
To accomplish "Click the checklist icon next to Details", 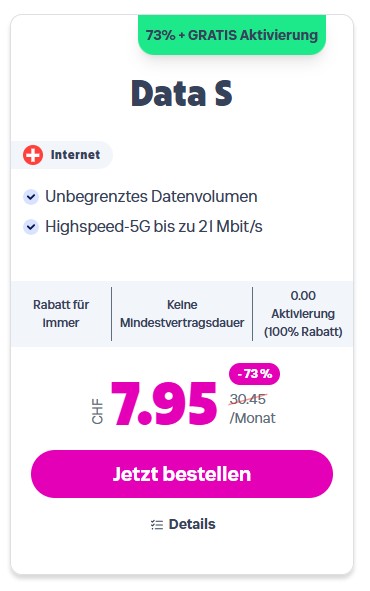I will click(x=157, y=524).
